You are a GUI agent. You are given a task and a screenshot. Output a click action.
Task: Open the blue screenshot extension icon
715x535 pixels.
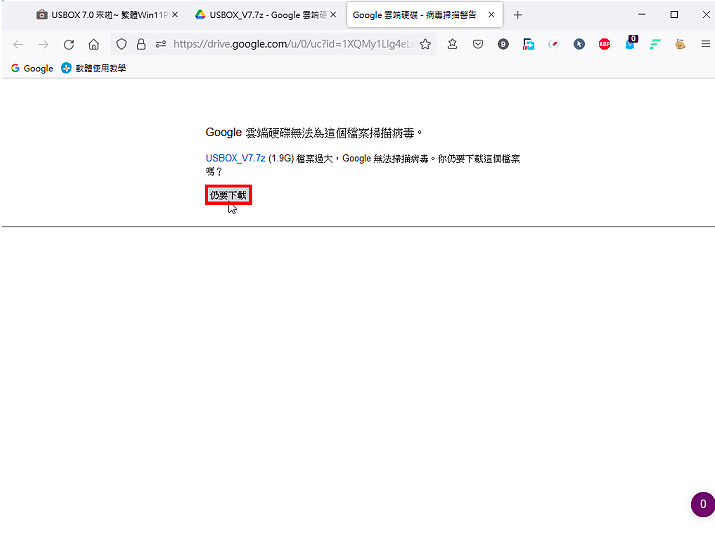pyautogui.click(x=528, y=44)
